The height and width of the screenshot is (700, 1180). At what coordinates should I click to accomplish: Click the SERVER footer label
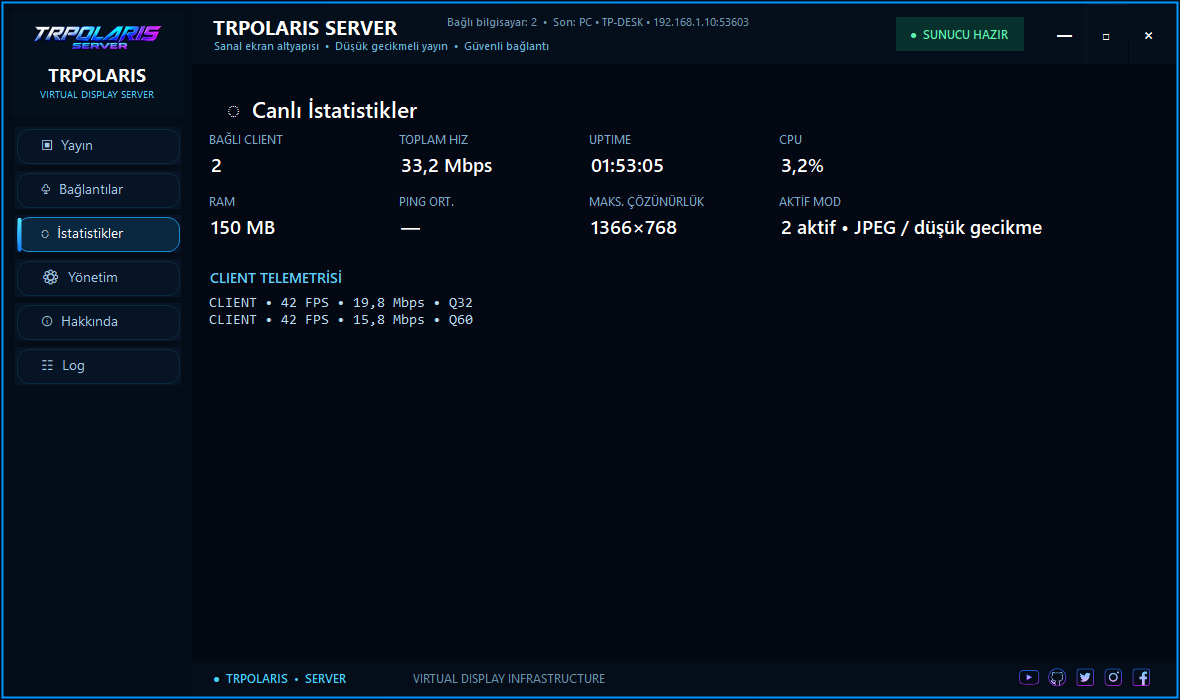pos(325,678)
